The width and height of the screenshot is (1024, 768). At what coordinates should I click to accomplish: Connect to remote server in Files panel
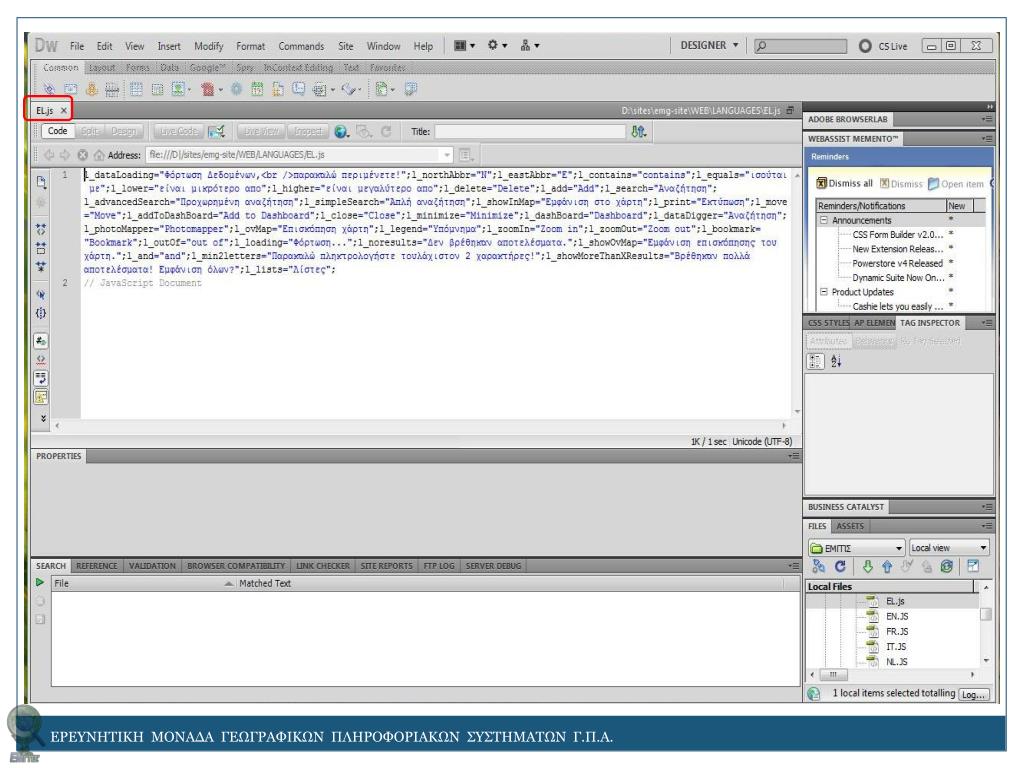click(818, 566)
